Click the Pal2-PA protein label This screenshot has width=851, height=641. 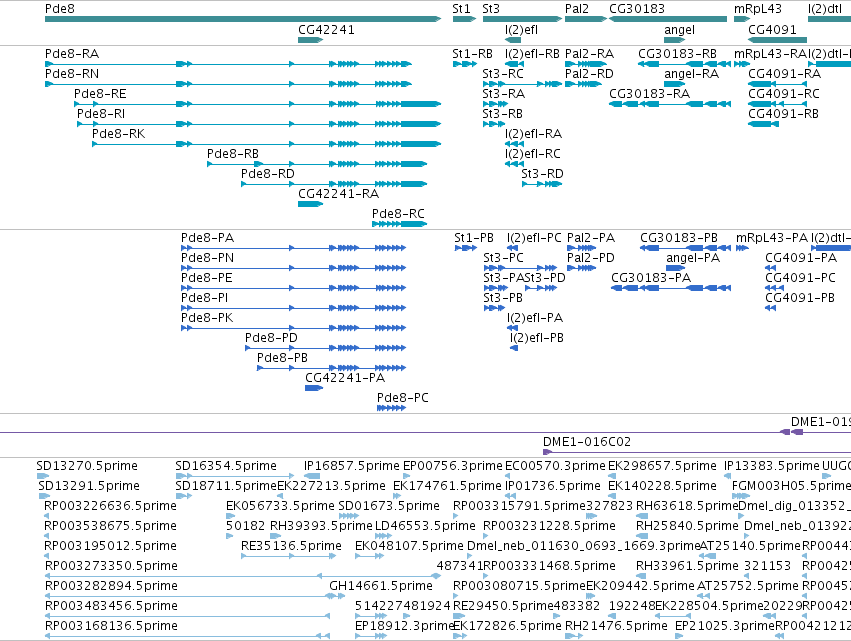591,238
